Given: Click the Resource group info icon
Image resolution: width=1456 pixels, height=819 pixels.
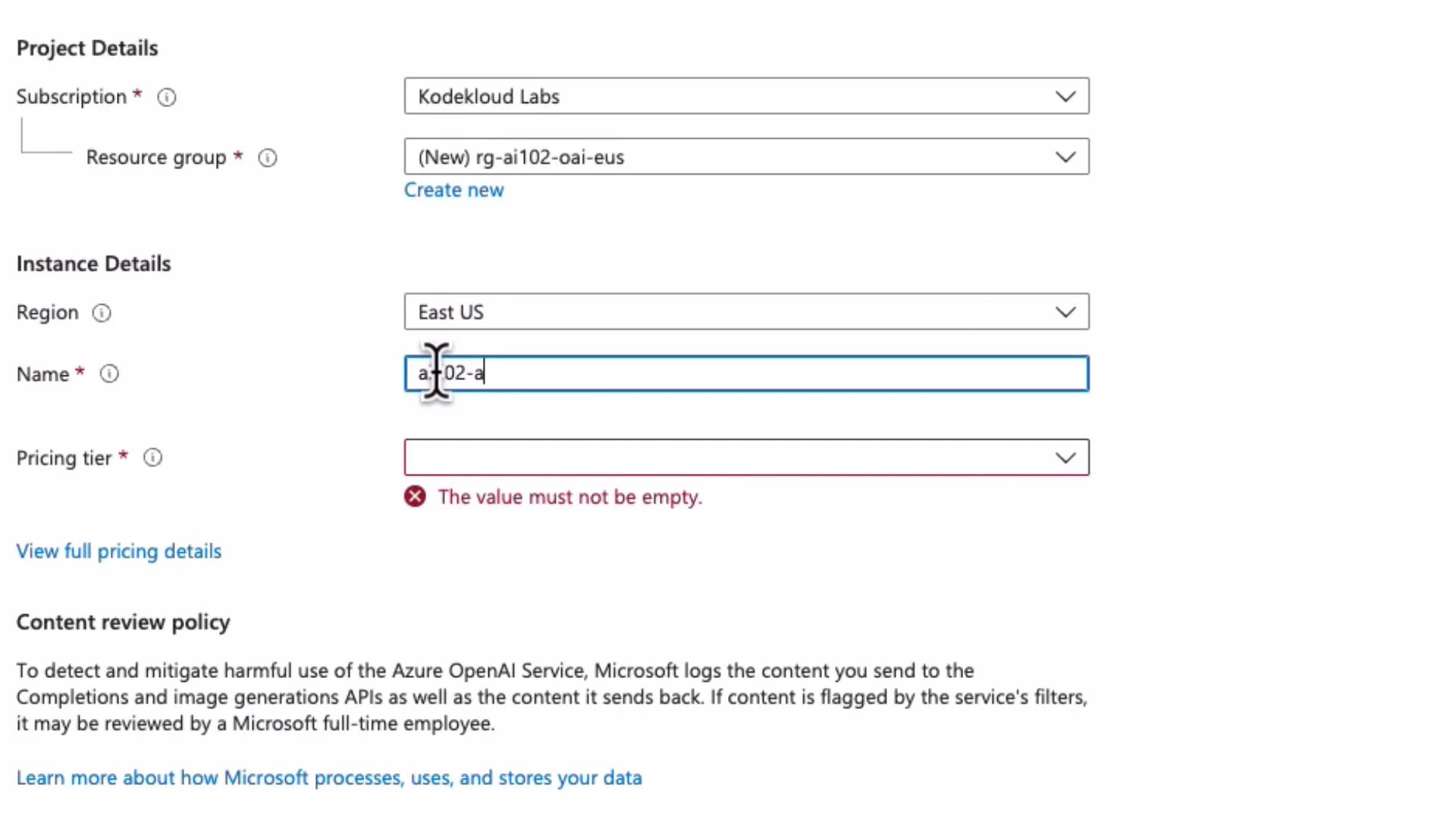Looking at the screenshot, I should click(x=267, y=158).
